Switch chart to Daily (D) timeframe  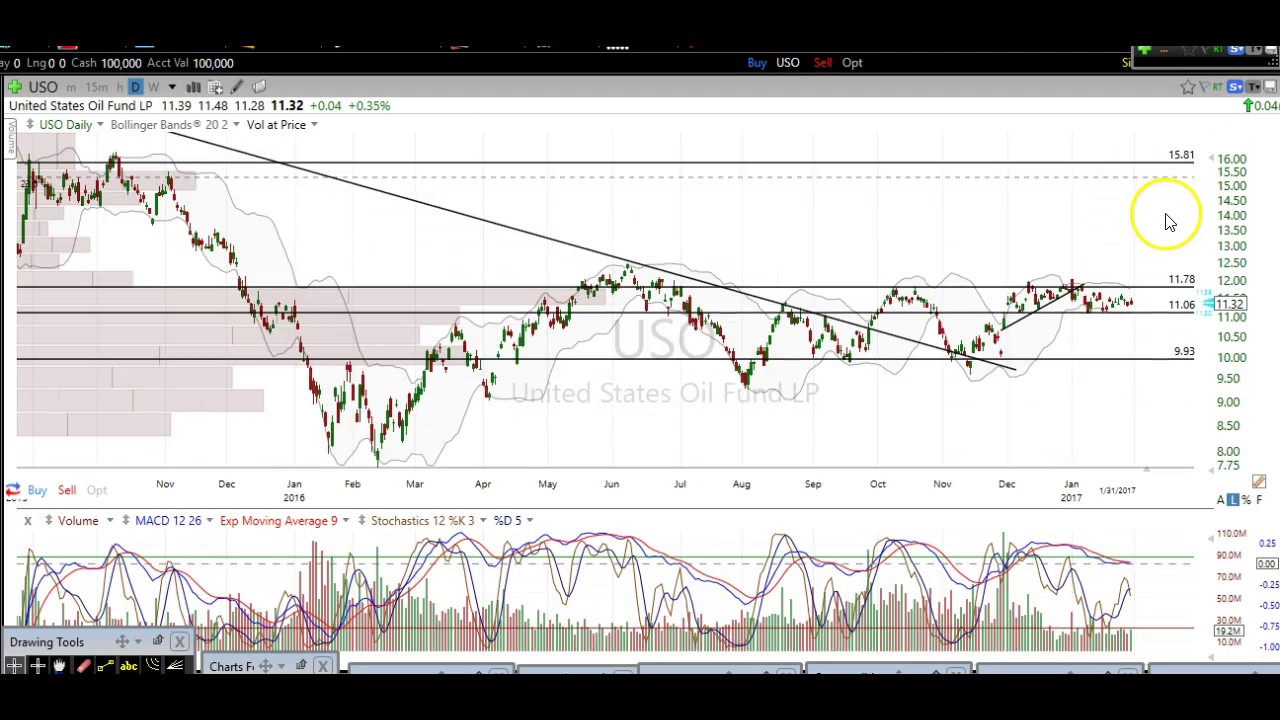(x=136, y=87)
